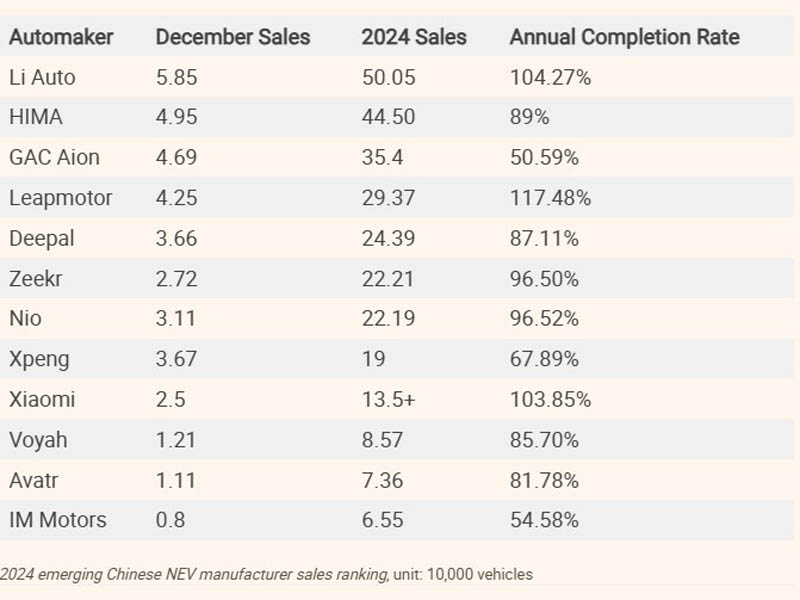The image size is (800, 600).
Task: Click the GAC Aion cell
Action: point(54,157)
